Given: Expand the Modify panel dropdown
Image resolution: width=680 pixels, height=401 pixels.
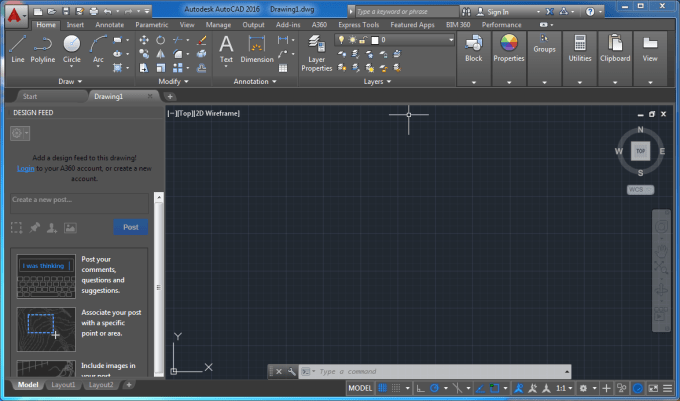Looking at the screenshot, I should [173, 82].
